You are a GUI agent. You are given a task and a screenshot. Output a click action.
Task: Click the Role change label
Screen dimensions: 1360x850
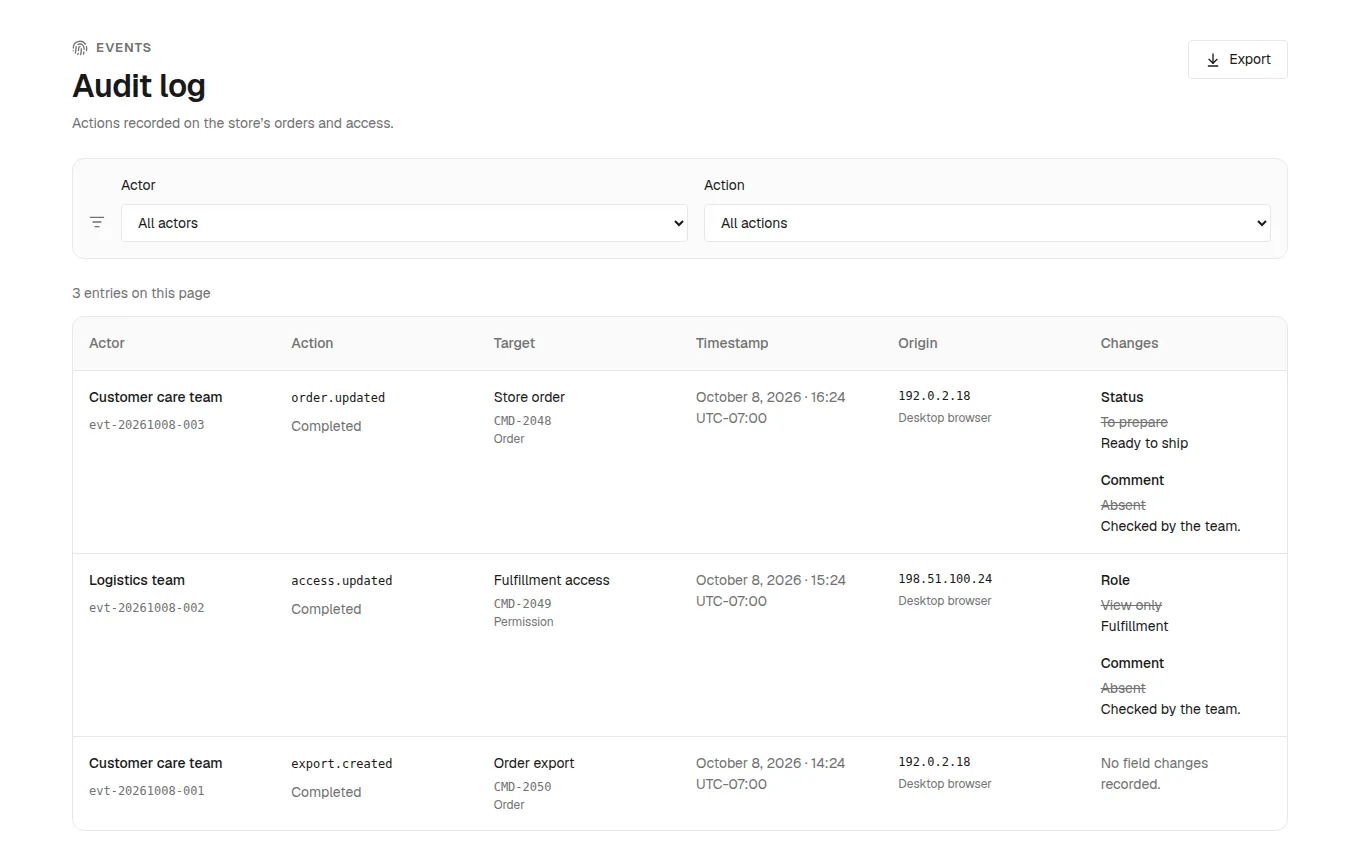pyautogui.click(x=1115, y=580)
